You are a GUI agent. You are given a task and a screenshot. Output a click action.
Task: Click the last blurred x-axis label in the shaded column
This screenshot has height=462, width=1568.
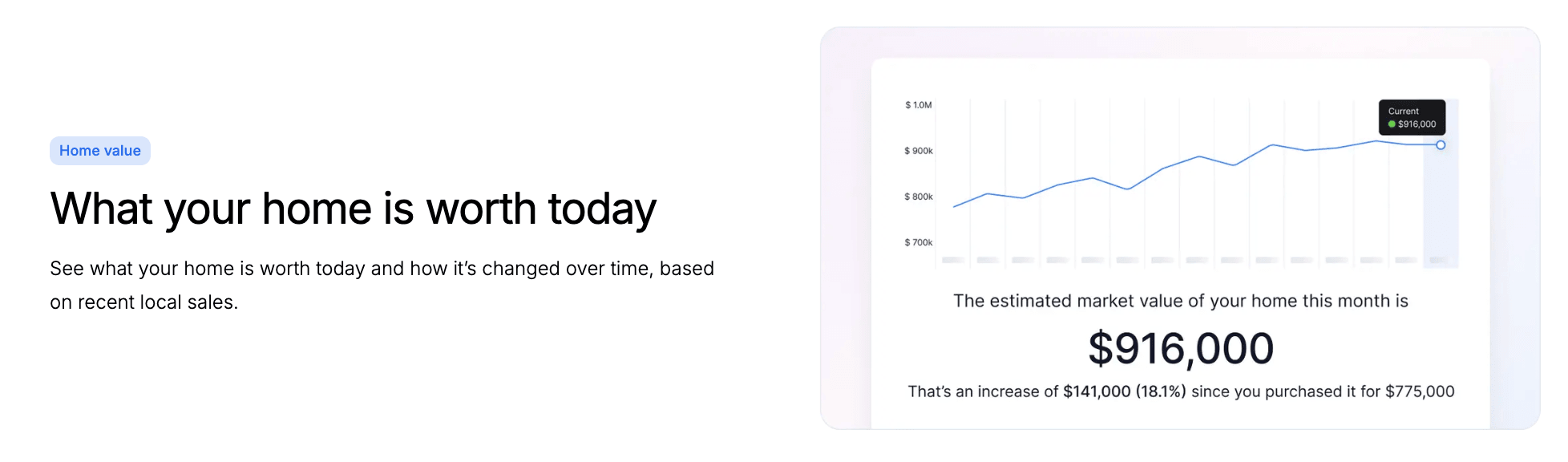point(1440,260)
